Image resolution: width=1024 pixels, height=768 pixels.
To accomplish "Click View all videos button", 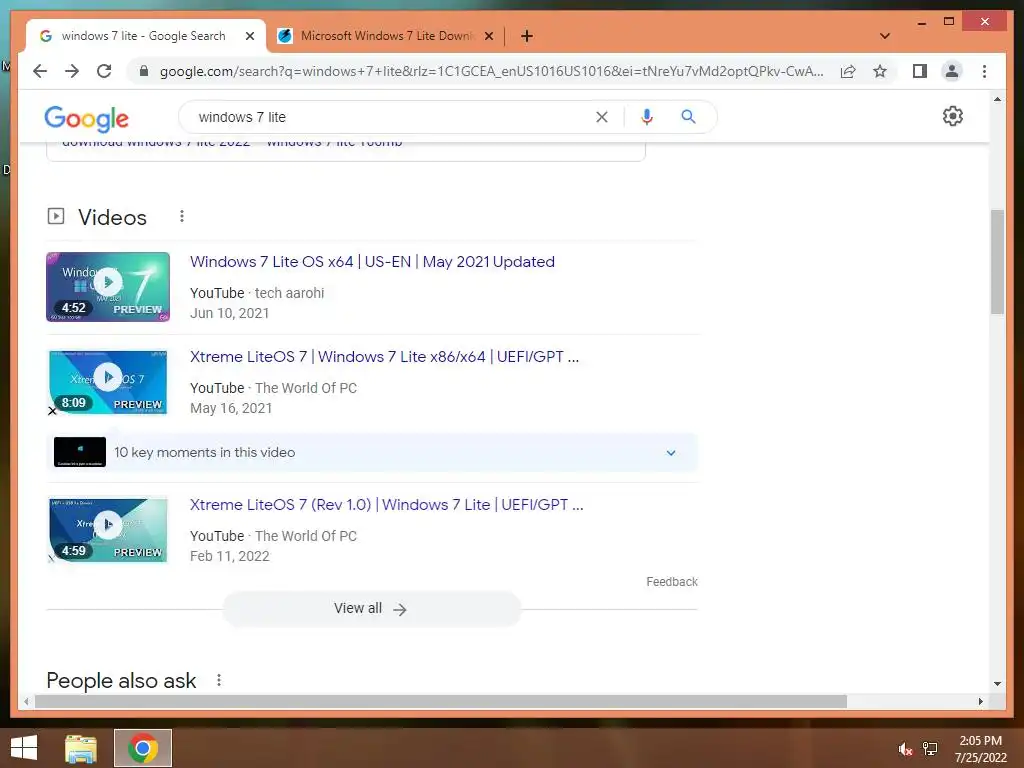I will click(371, 609).
